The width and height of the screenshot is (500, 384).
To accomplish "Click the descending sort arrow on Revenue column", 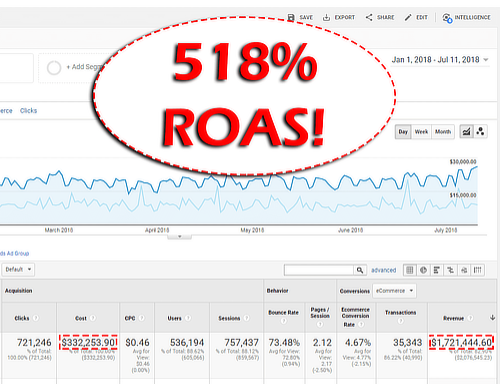I will pyautogui.click(x=492, y=318).
